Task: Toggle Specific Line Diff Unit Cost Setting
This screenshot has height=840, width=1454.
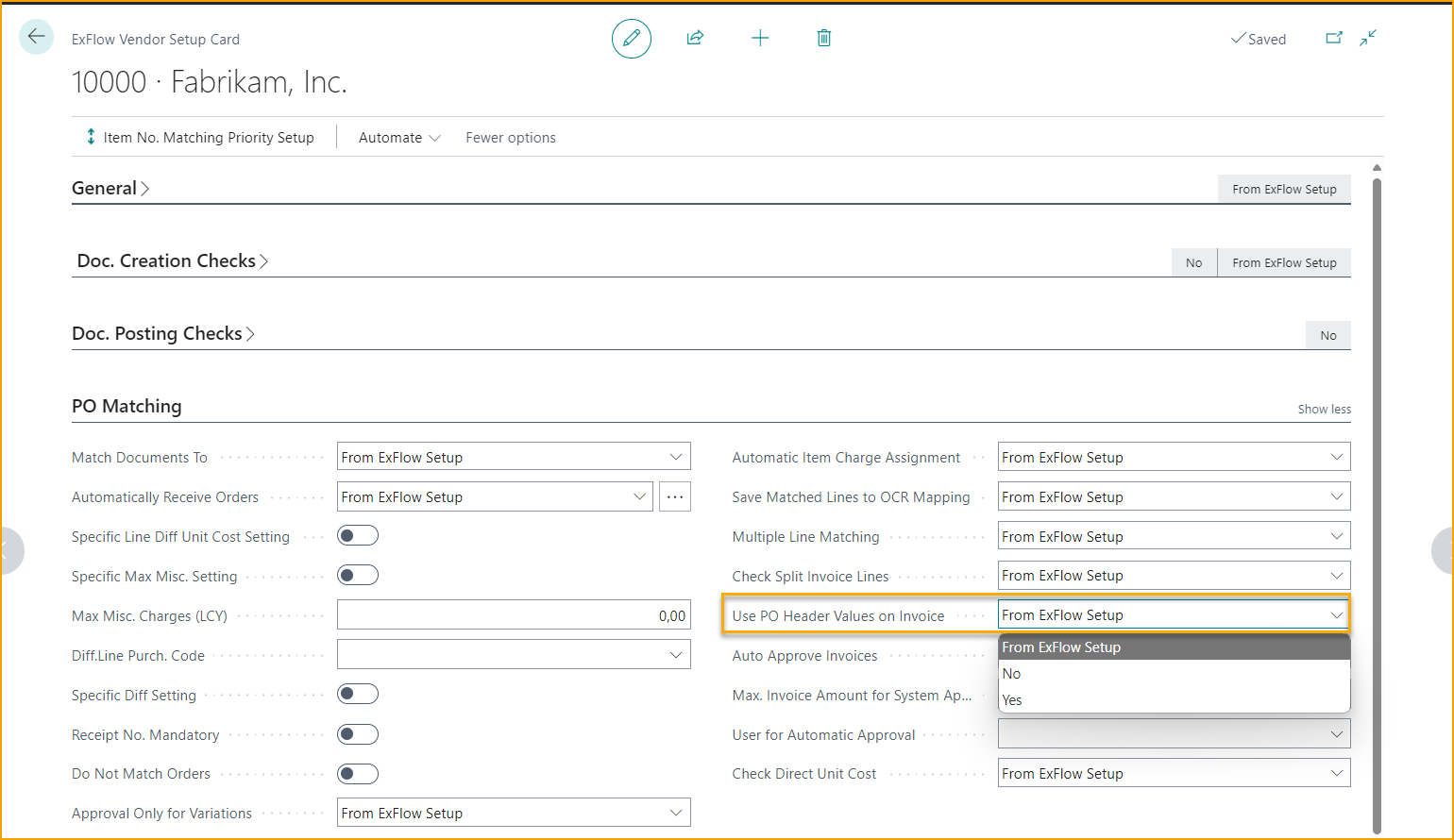Action: (x=358, y=536)
